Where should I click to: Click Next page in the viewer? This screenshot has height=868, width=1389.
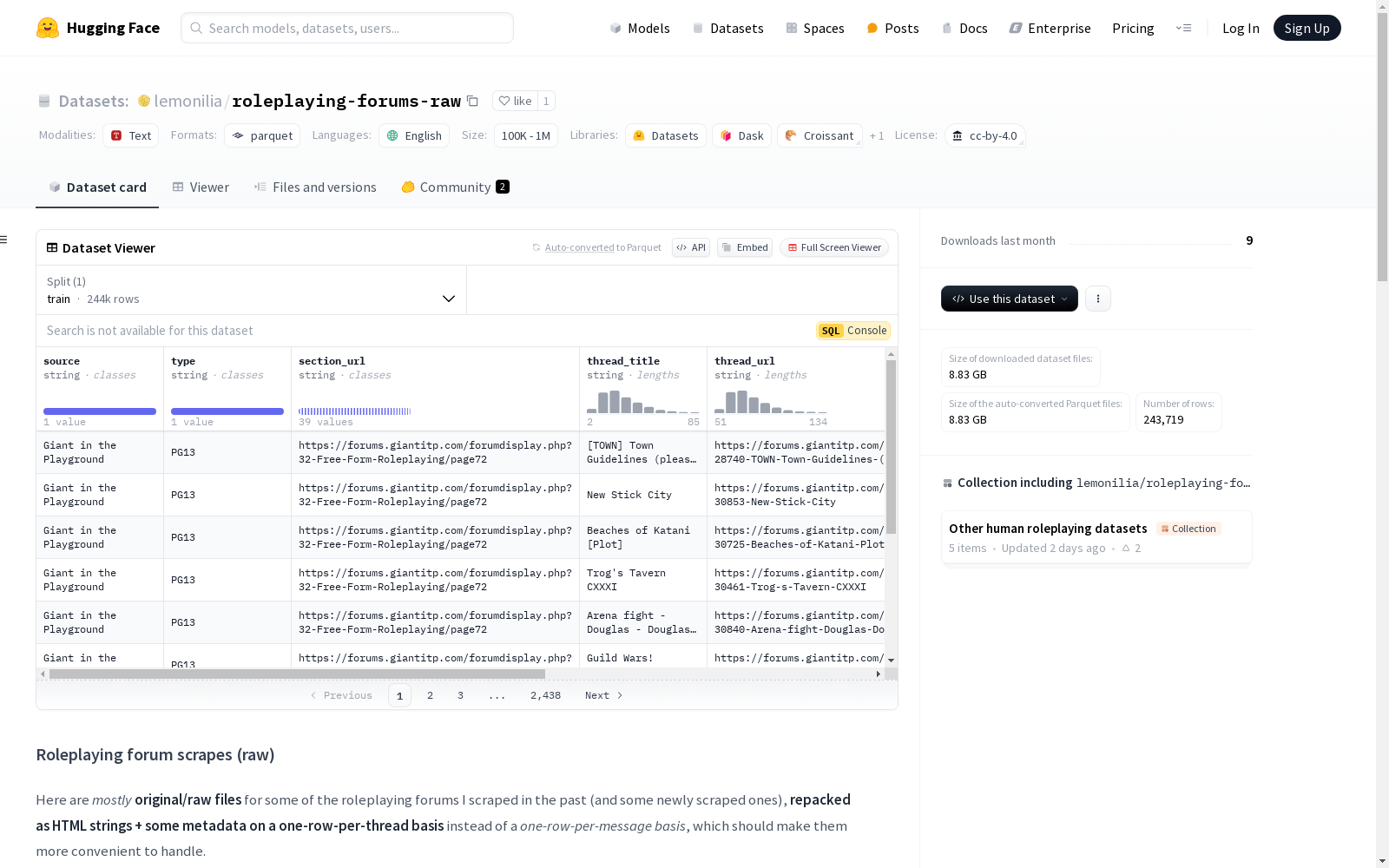tap(604, 695)
